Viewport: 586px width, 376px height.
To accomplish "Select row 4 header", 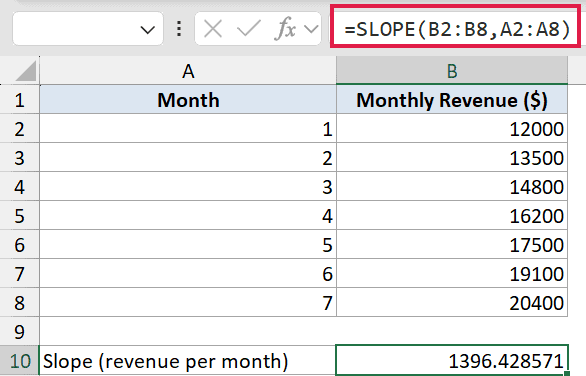I will [19, 187].
